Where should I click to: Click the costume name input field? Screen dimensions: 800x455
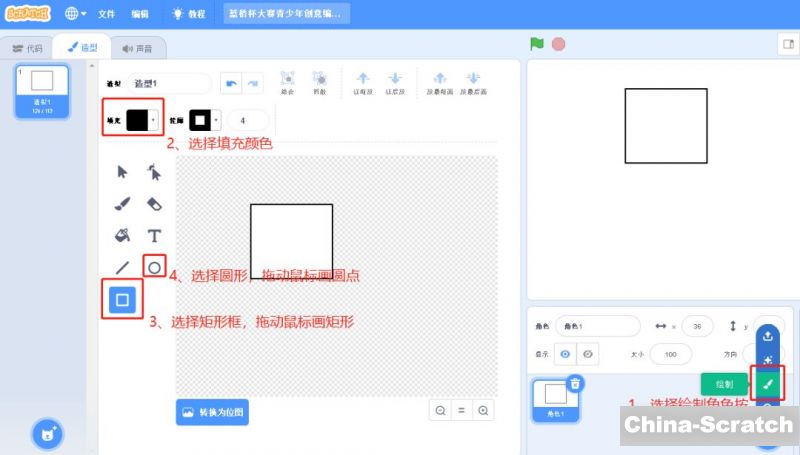(x=170, y=84)
